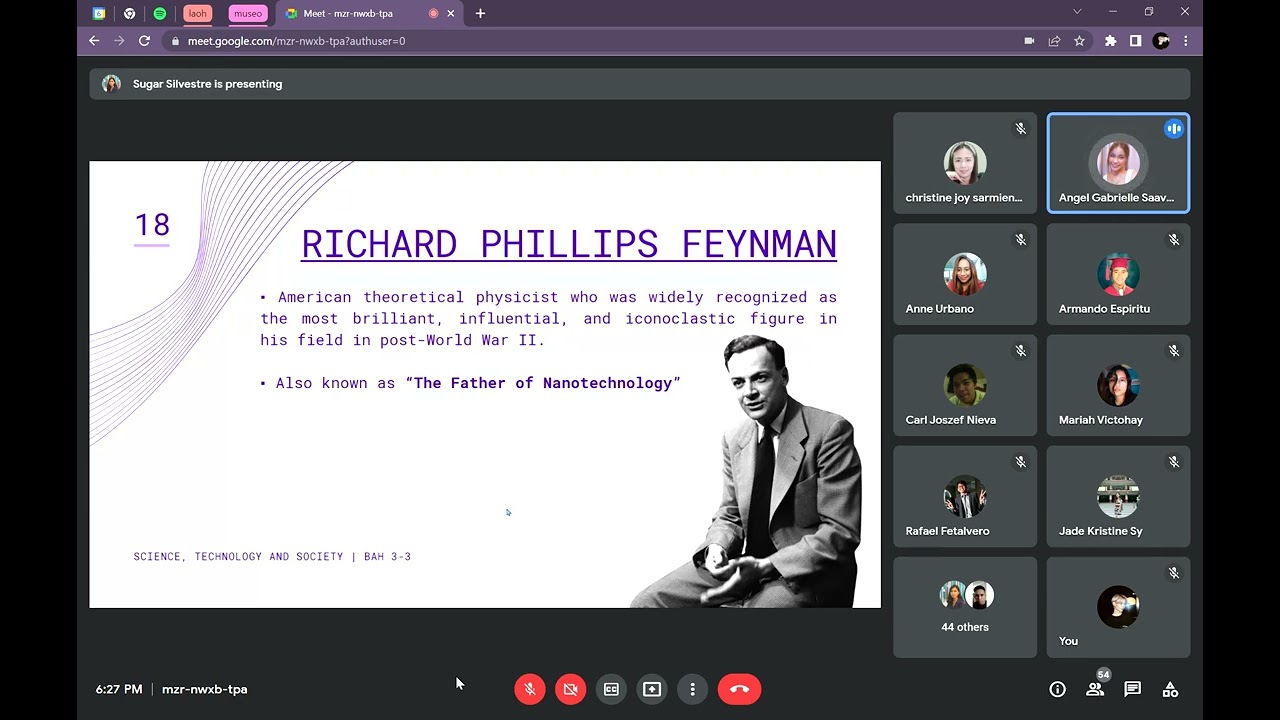Go back in the browser
Viewport: 1280px width, 720px height.
[x=94, y=41]
